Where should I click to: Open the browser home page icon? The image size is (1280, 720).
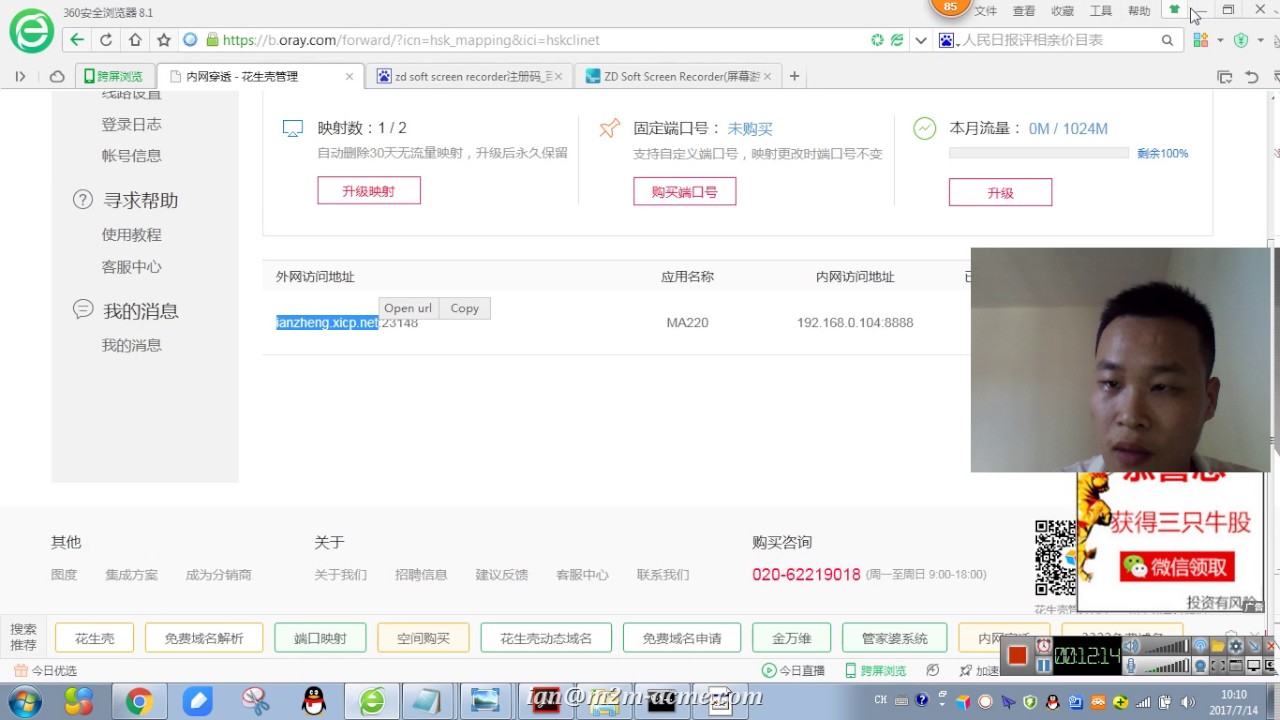135,40
